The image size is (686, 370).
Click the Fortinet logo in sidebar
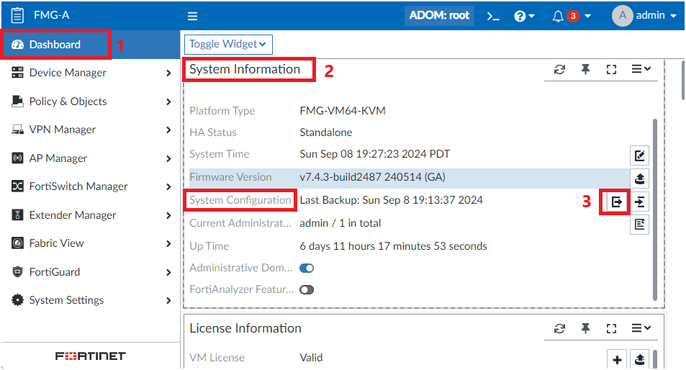pyautogui.click(x=90, y=356)
